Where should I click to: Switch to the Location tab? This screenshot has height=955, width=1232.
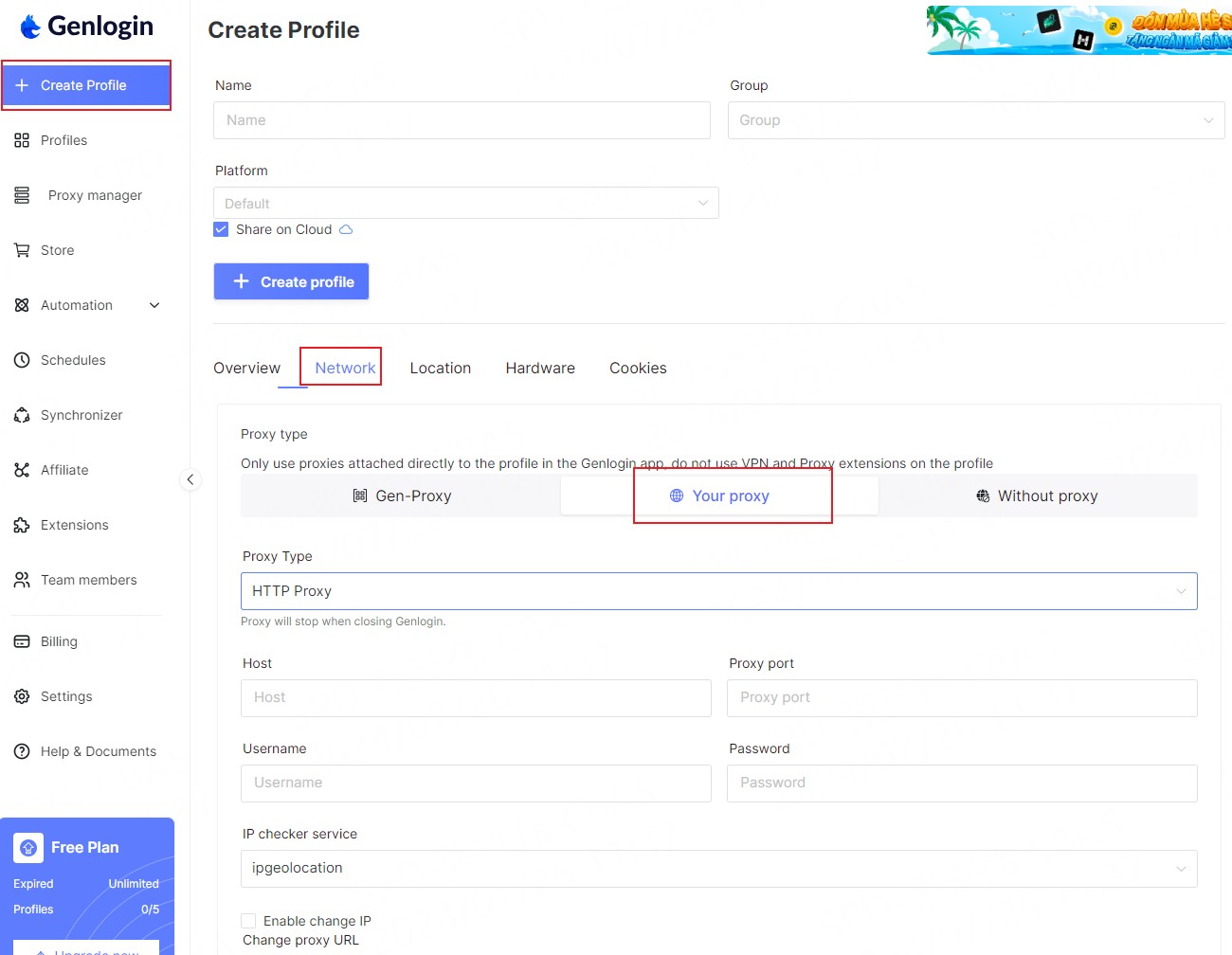coord(440,368)
